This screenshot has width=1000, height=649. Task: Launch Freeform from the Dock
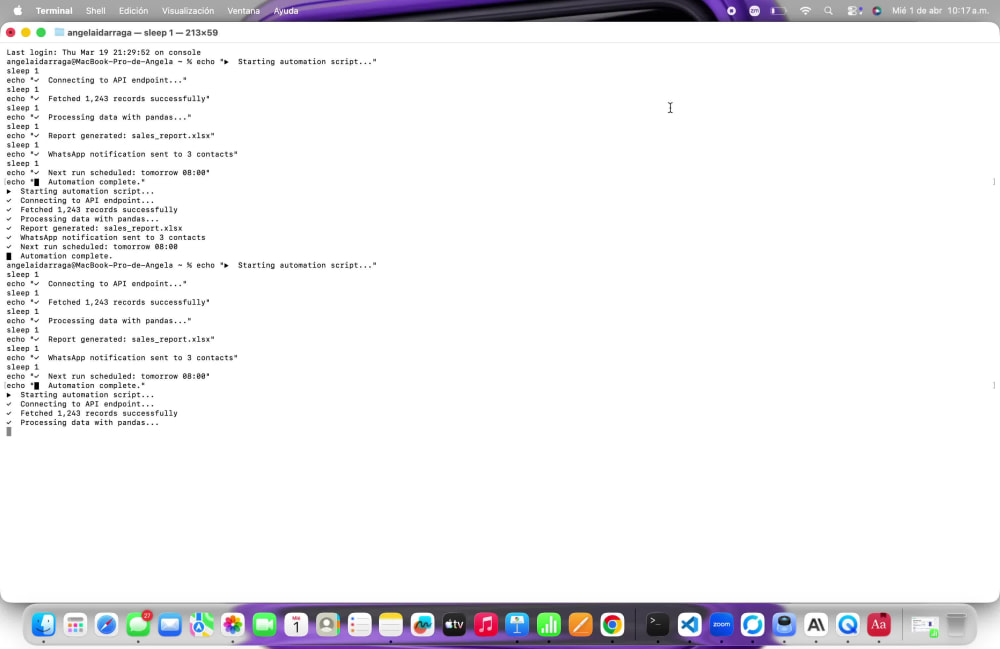click(x=422, y=625)
